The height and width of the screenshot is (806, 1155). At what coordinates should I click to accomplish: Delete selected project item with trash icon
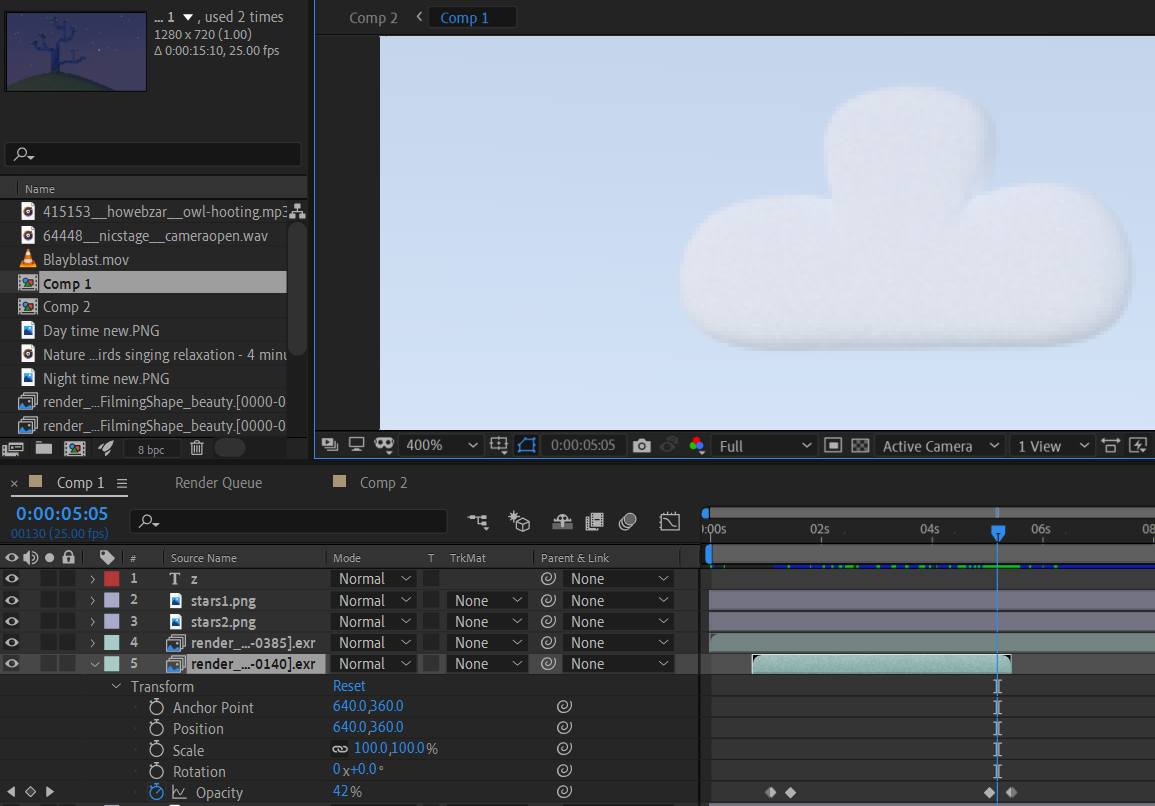point(197,448)
